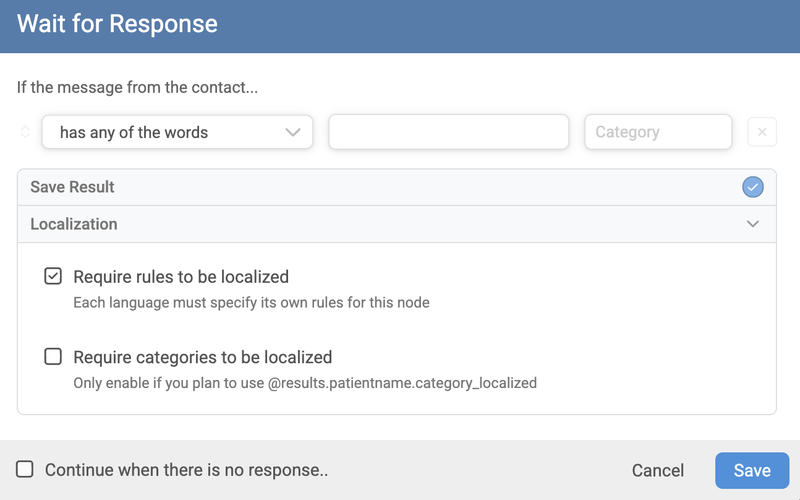Focus the rule words input field
The height and width of the screenshot is (500, 800).
[x=448, y=132]
